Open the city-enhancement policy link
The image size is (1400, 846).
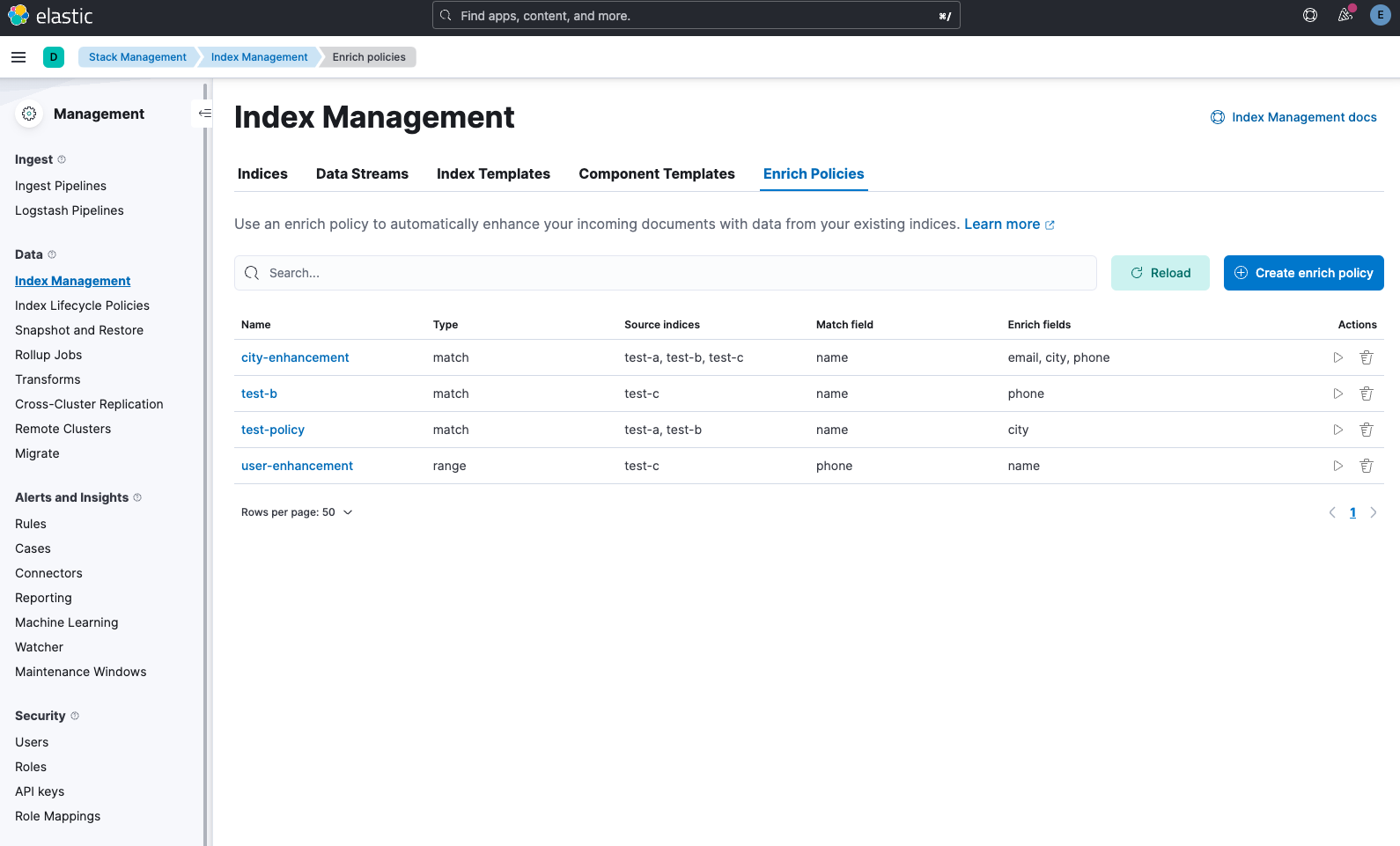pyautogui.click(x=295, y=357)
